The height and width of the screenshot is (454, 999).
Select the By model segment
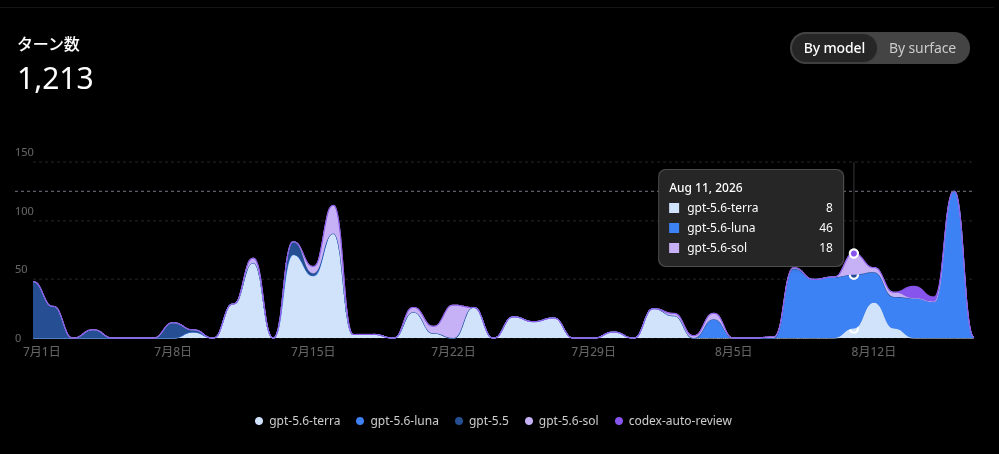[834, 48]
